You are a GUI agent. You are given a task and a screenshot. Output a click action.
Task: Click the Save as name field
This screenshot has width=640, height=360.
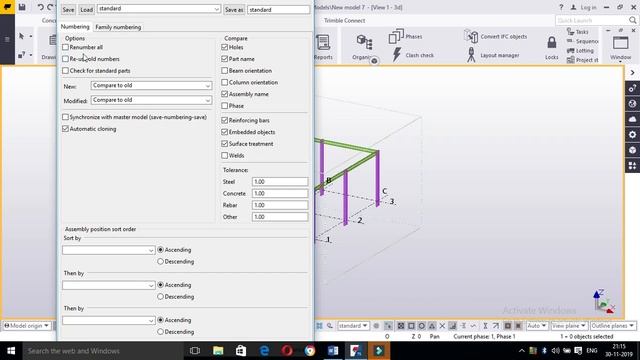[278, 9]
